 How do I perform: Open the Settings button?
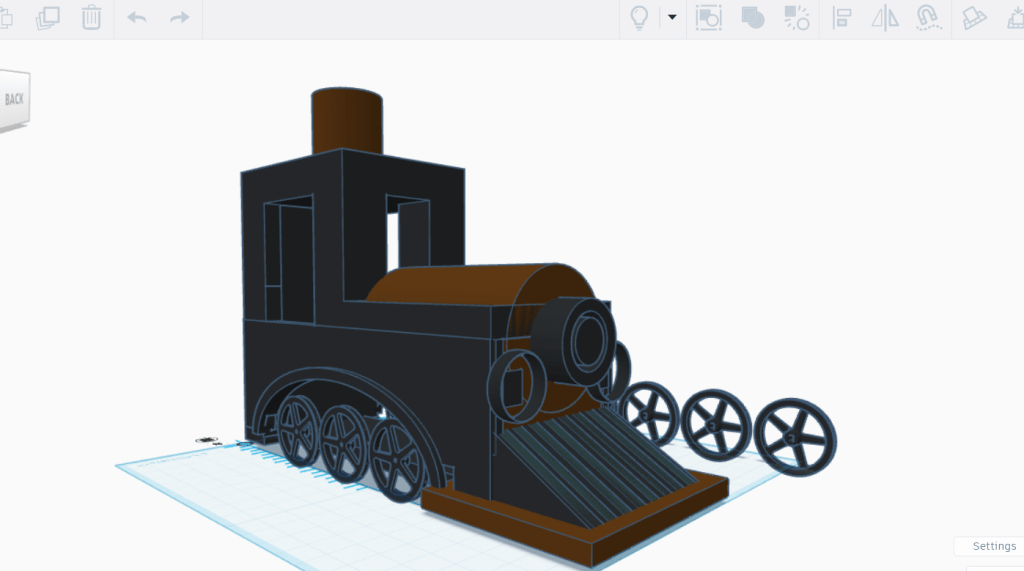(x=993, y=546)
